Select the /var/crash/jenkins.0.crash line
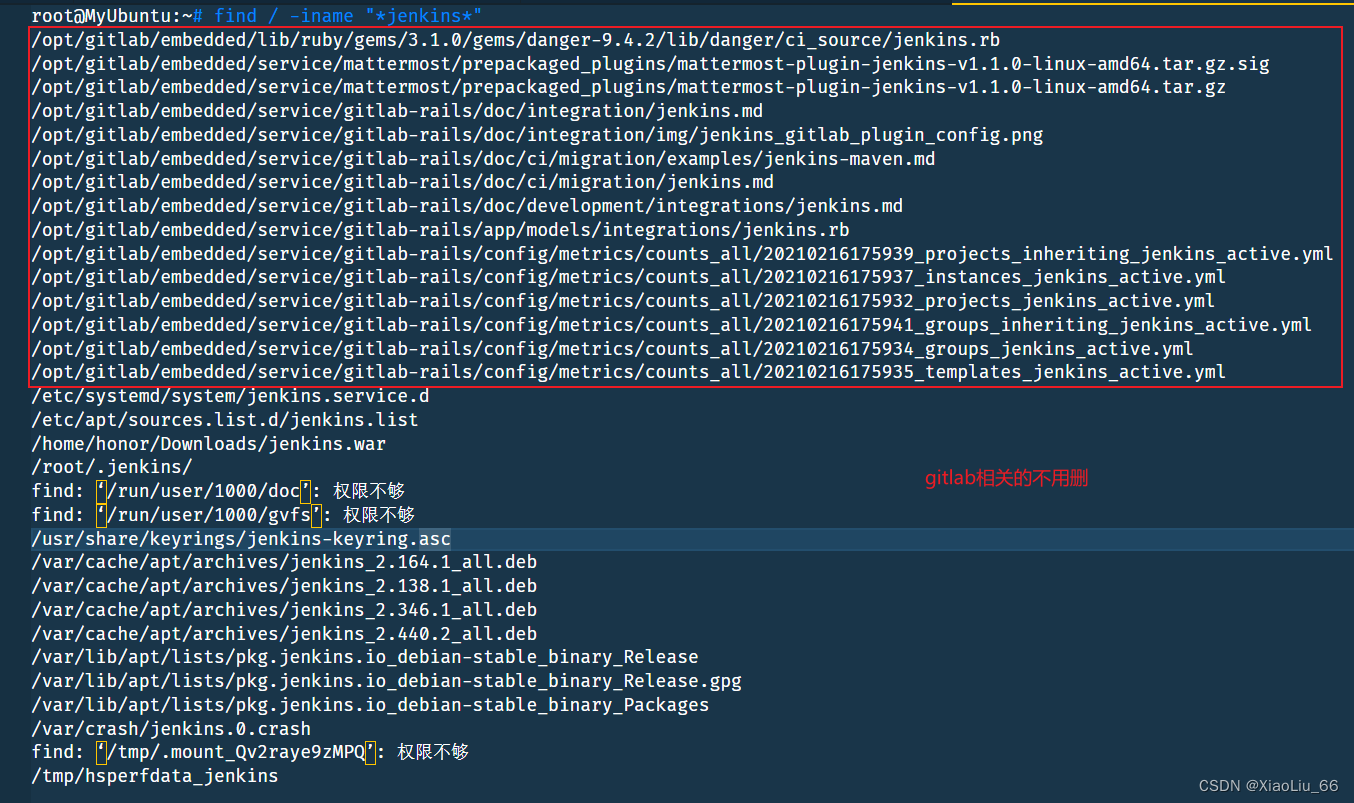This screenshot has height=803, width=1354. point(171,729)
